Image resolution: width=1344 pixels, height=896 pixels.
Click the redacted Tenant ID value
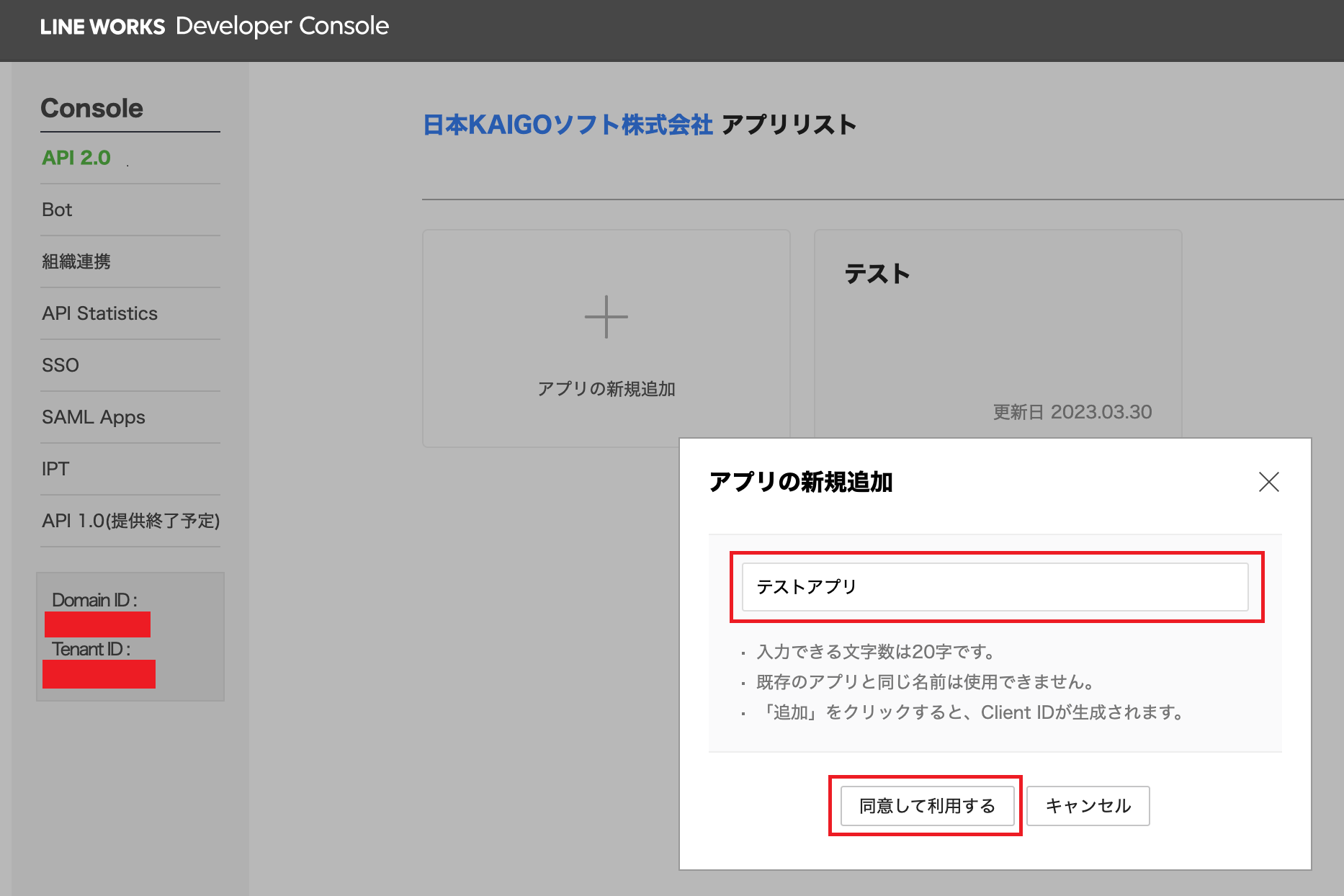point(99,675)
